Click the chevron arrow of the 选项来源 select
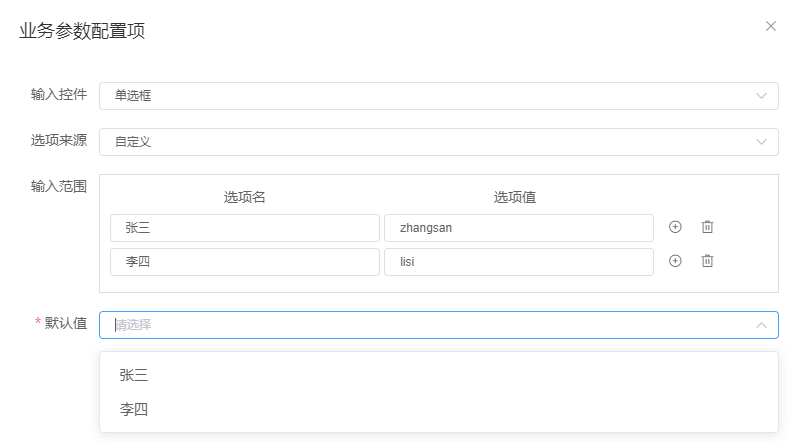The width and height of the screenshot is (798, 443). point(761,142)
